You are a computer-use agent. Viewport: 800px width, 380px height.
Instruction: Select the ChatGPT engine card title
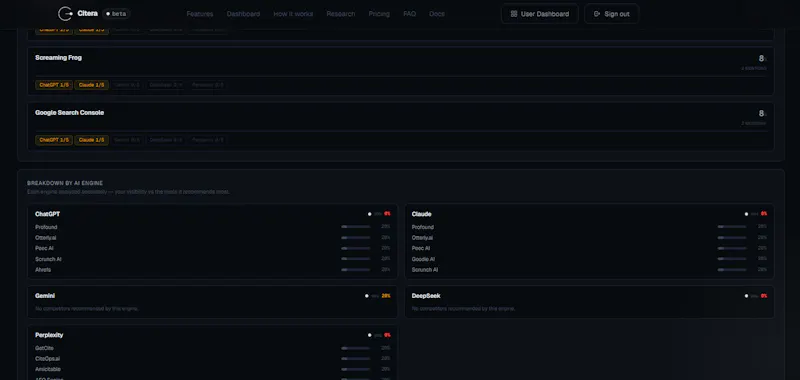pos(47,214)
